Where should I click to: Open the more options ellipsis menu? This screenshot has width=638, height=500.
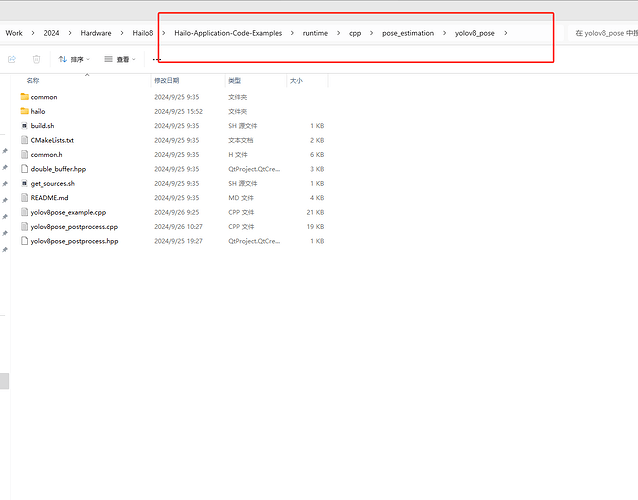pos(157,59)
